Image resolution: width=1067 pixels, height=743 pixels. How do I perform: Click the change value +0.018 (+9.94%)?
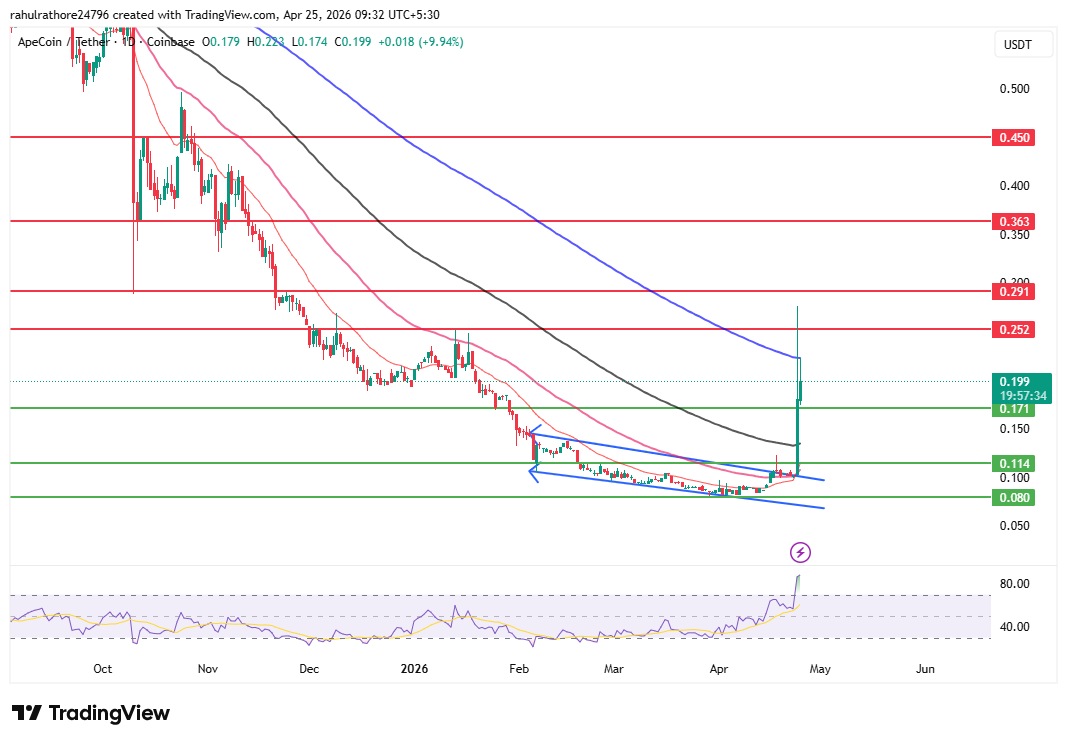tap(420, 43)
